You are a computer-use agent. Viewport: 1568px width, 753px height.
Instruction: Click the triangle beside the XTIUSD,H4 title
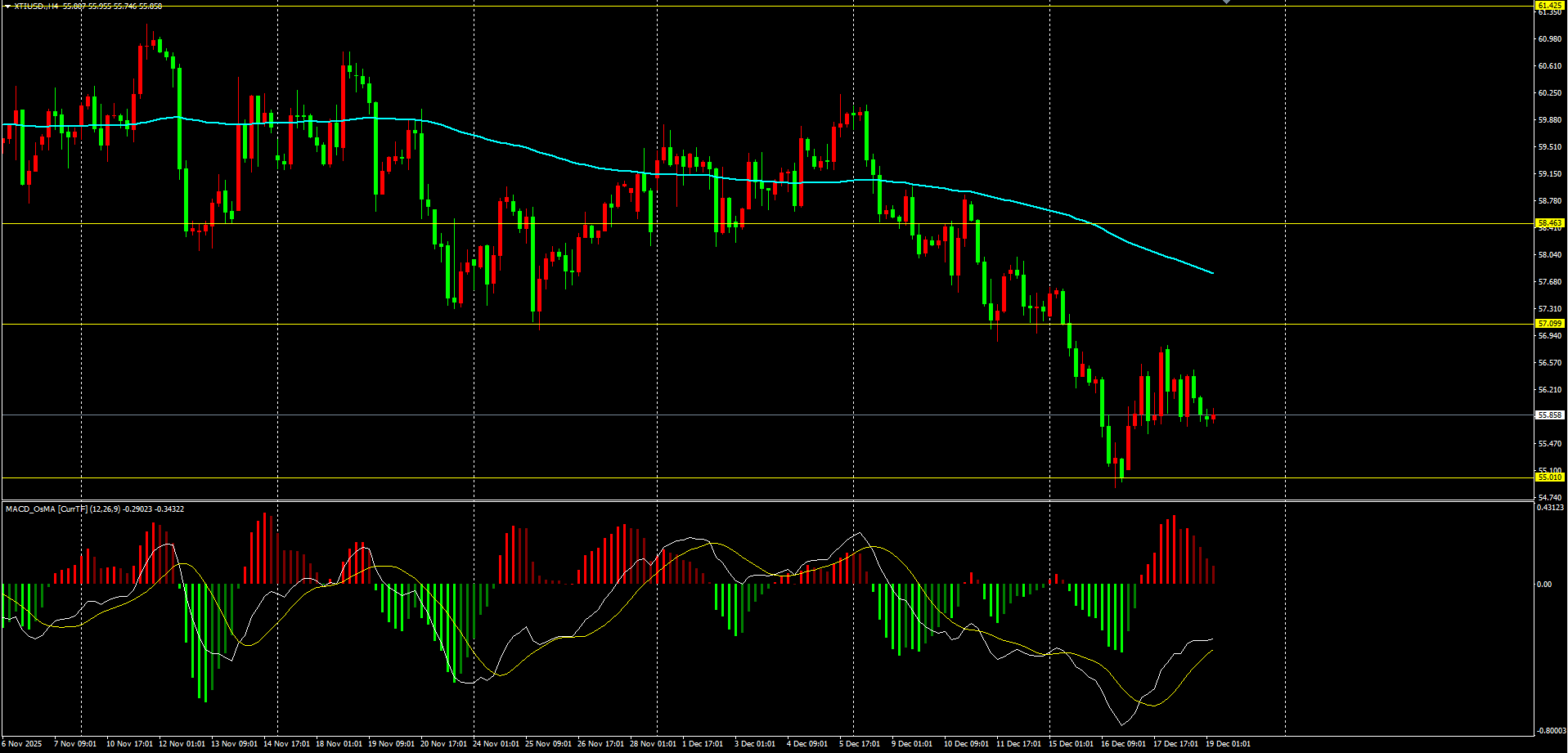(x=7, y=6)
